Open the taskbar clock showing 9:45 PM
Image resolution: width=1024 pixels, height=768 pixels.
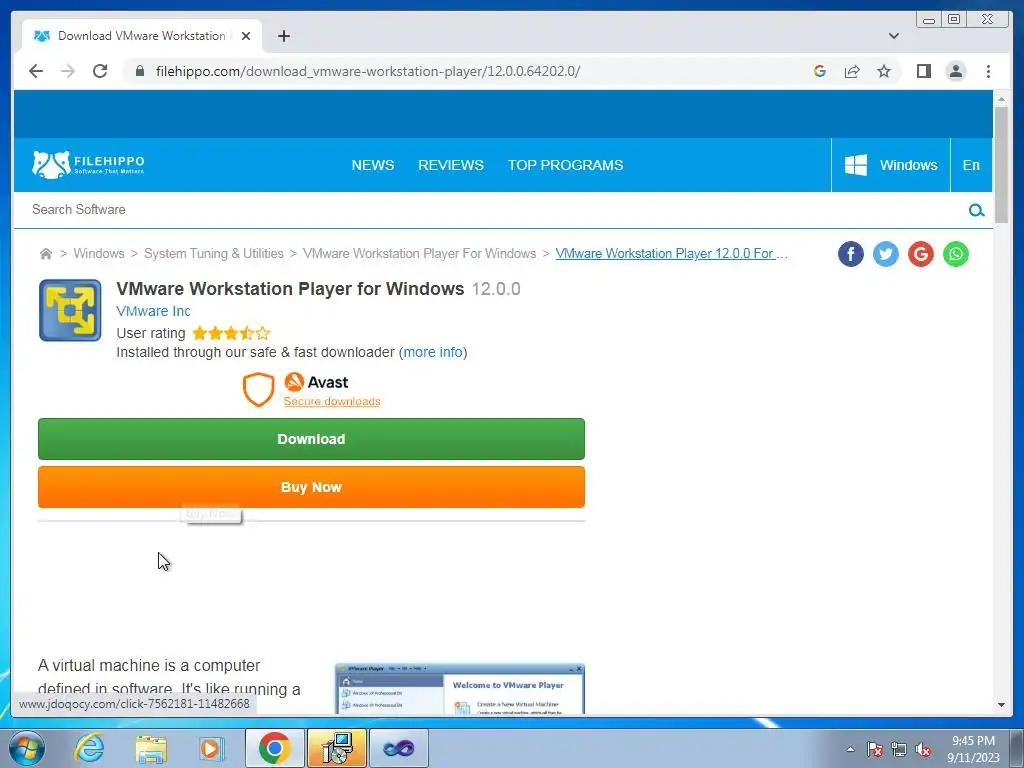tap(973, 749)
